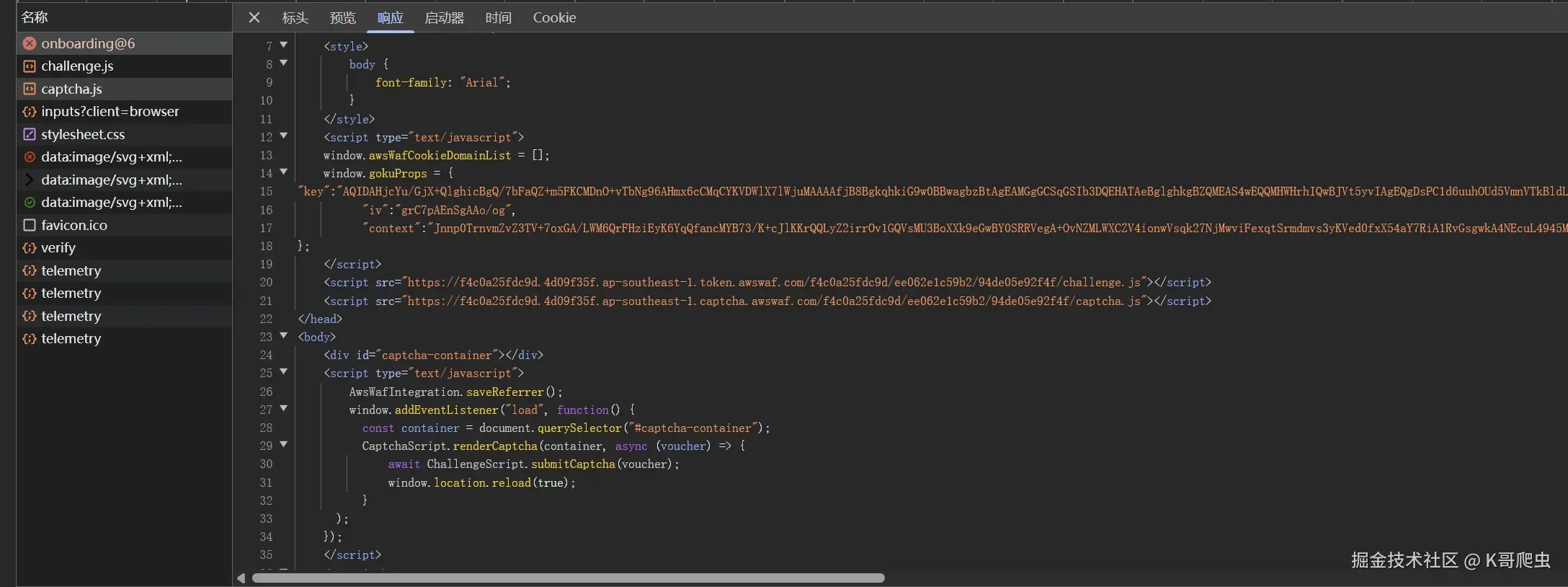Viewport: 1568px width, 587px height.
Task: Switch to the 响应 tab
Action: point(390,17)
